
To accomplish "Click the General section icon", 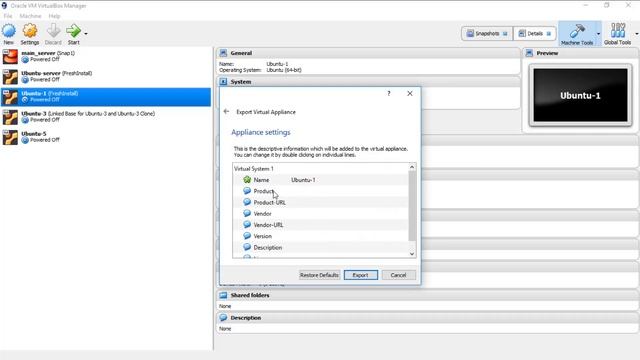I will 223,53.
